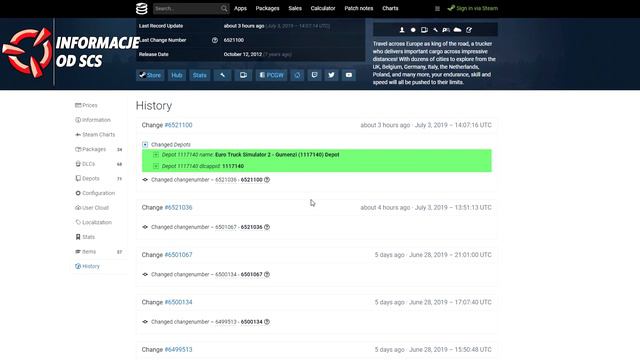Select the History sidebar tab
640x360 pixels.
coord(87,266)
